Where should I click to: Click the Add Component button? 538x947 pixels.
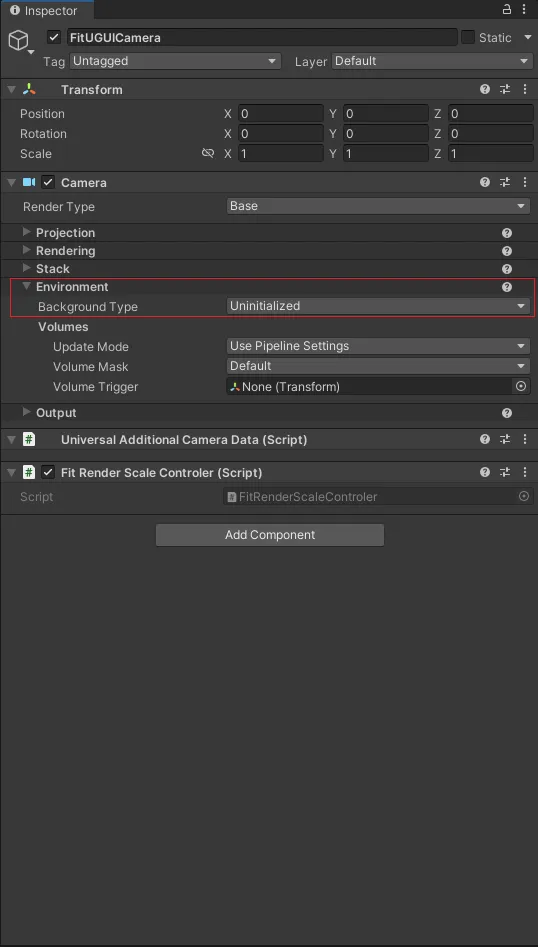270,534
